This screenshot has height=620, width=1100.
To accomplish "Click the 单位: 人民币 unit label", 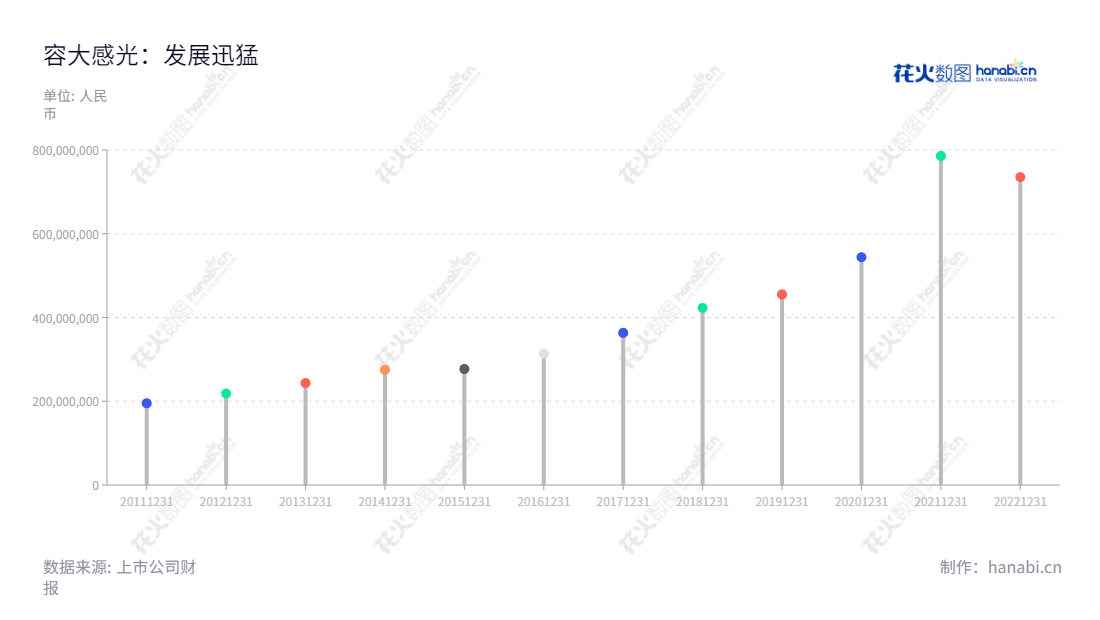I will (75, 105).
